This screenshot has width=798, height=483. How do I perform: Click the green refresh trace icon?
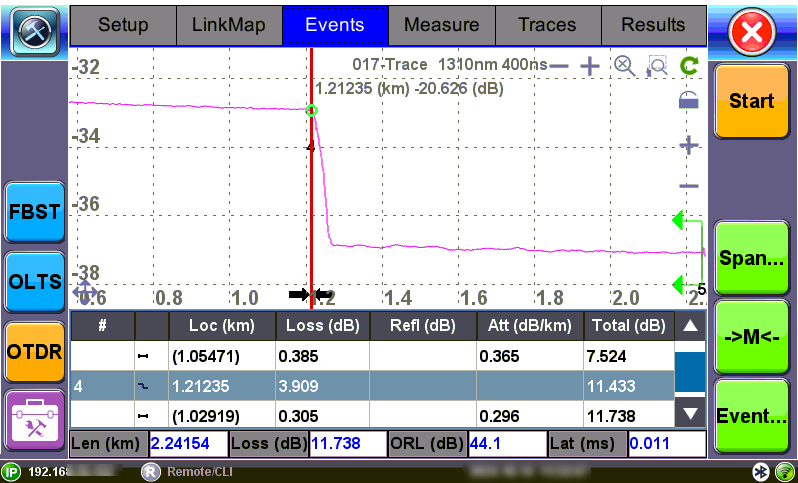pyautogui.click(x=688, y=66)
